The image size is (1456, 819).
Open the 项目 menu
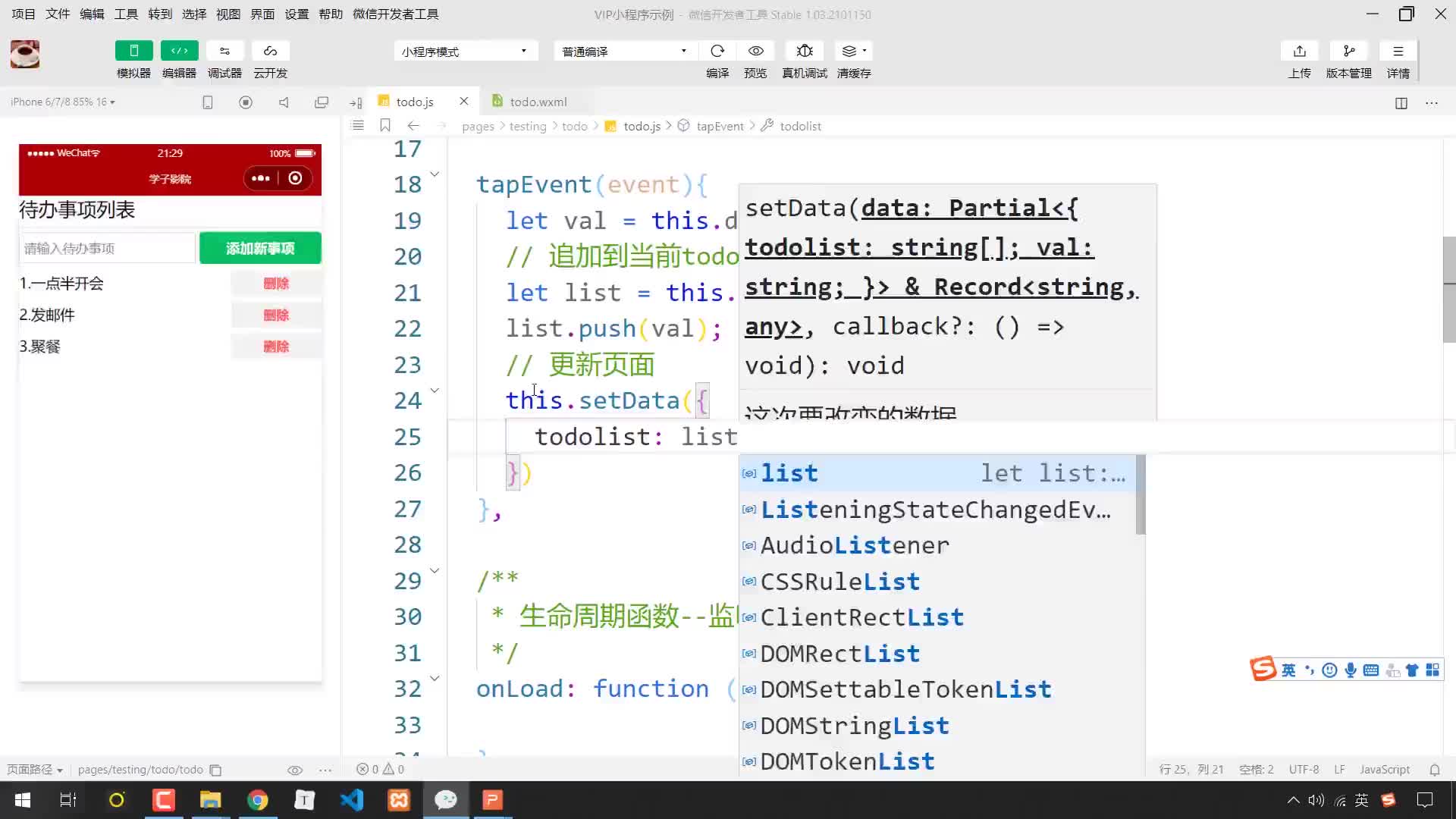[x=24, y=14]
